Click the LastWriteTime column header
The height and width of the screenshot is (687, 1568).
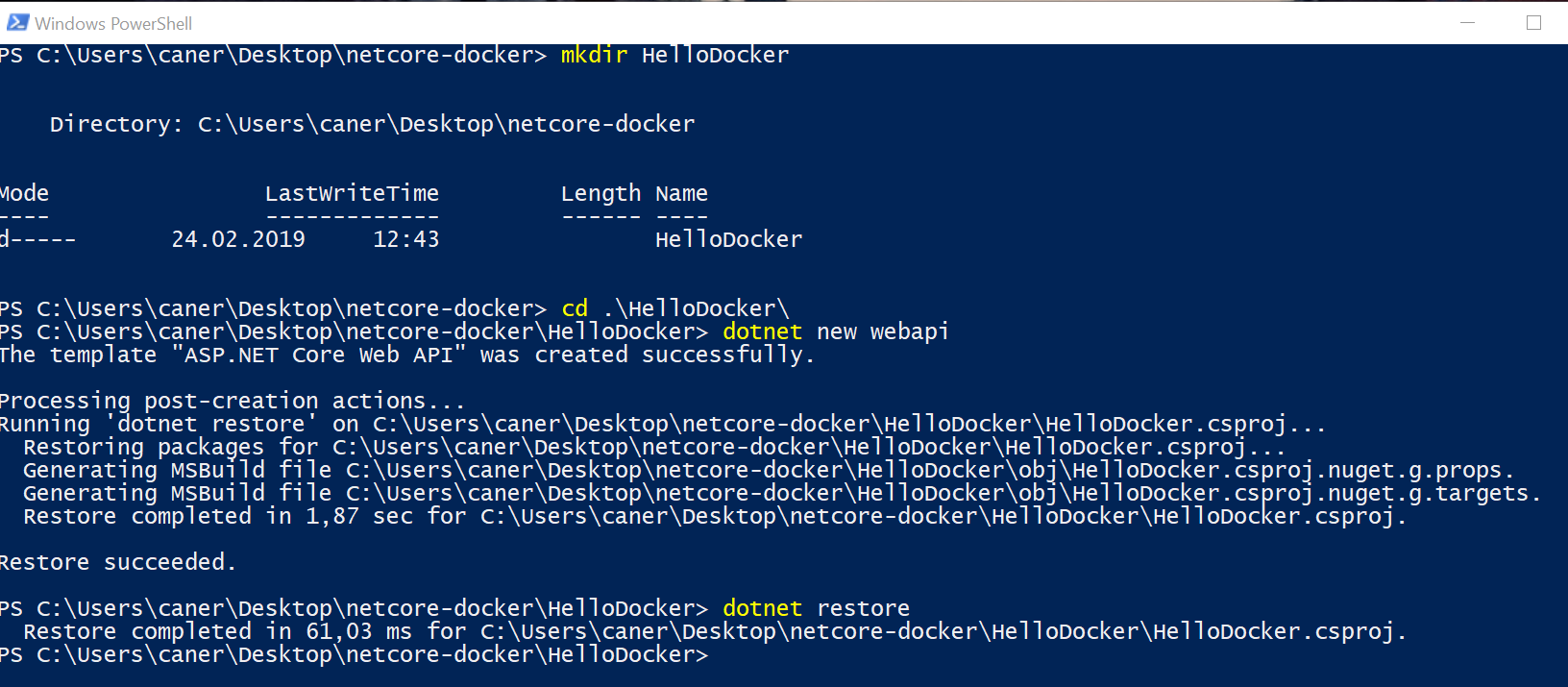pos(352,193)
